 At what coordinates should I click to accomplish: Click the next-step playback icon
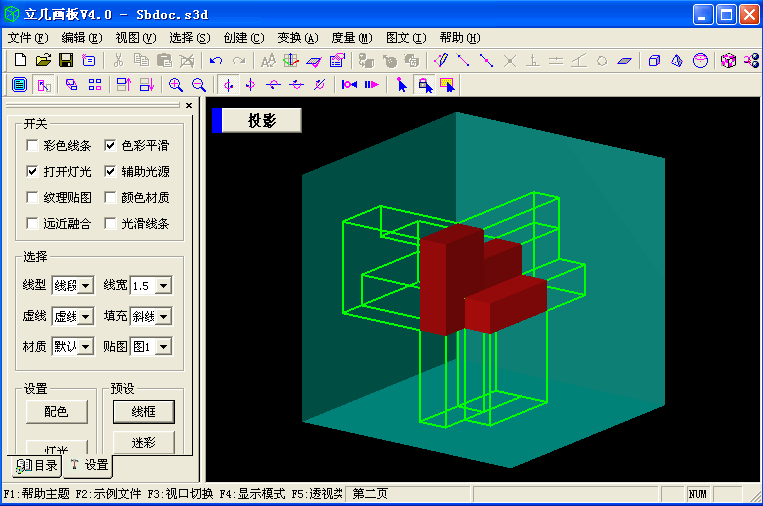(x=371, y=85)
